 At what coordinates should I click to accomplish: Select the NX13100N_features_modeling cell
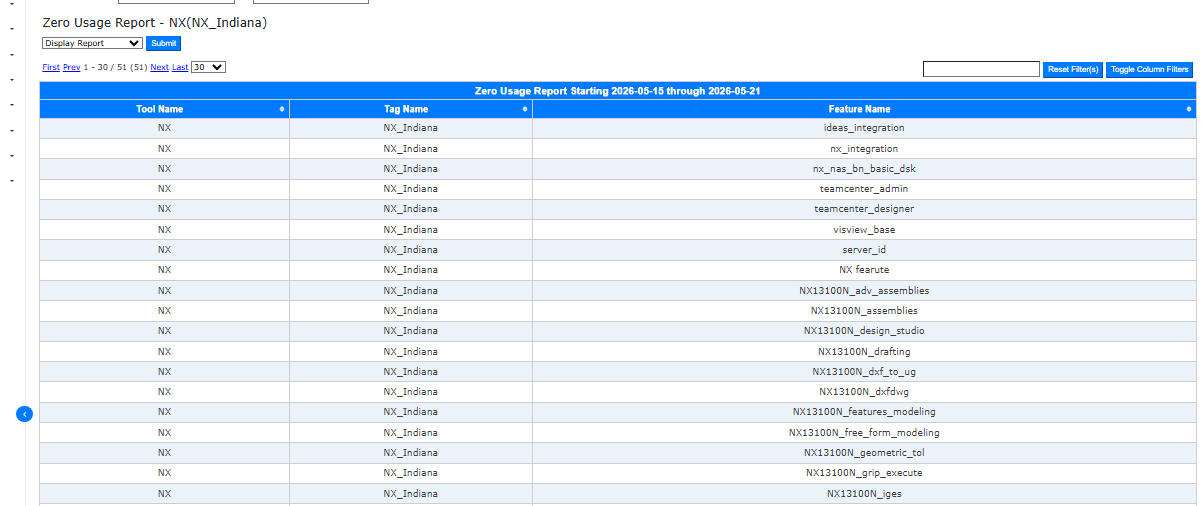[x=864, y=412]
